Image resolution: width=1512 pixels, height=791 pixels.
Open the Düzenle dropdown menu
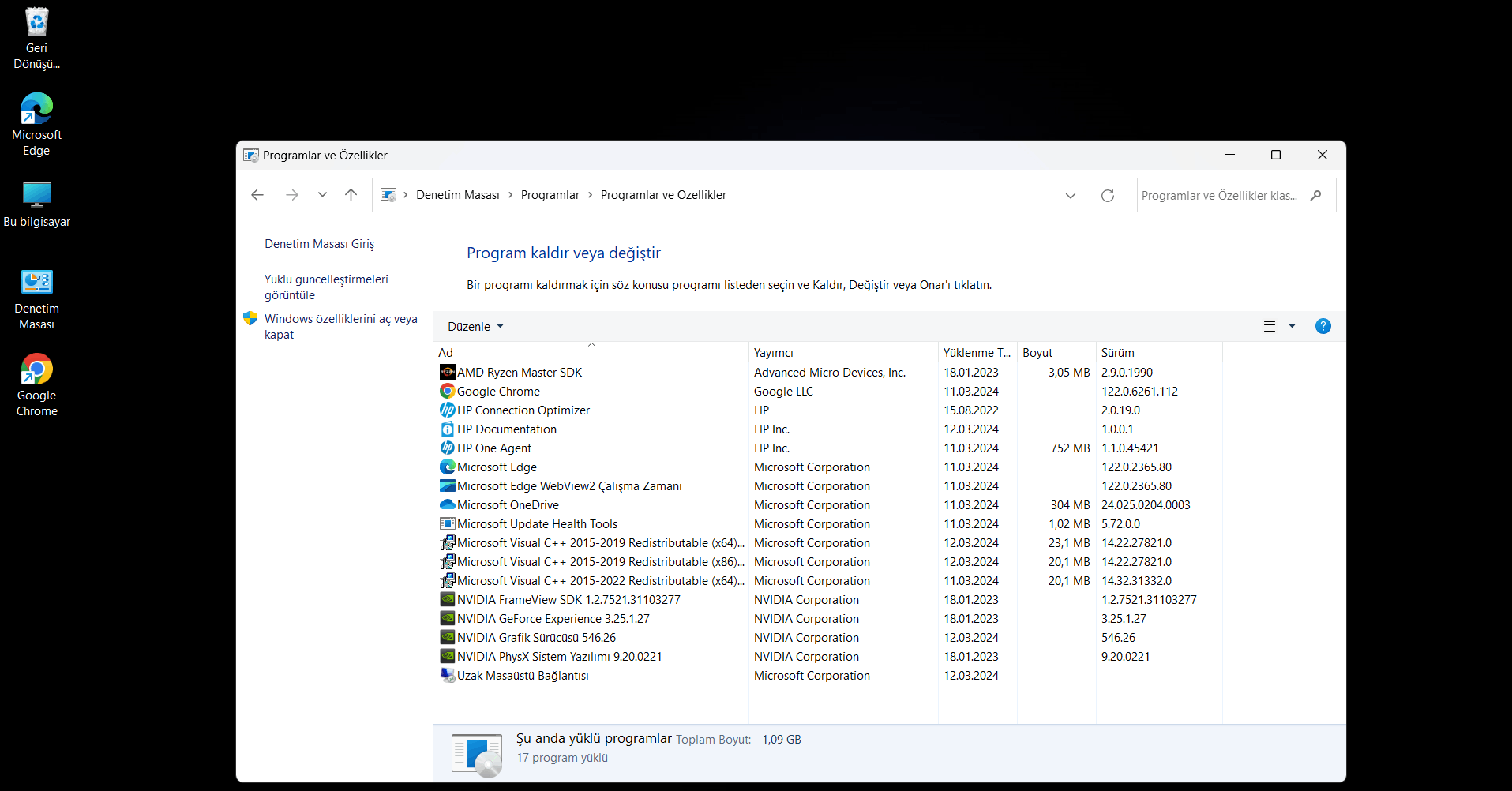coord(475,326)
